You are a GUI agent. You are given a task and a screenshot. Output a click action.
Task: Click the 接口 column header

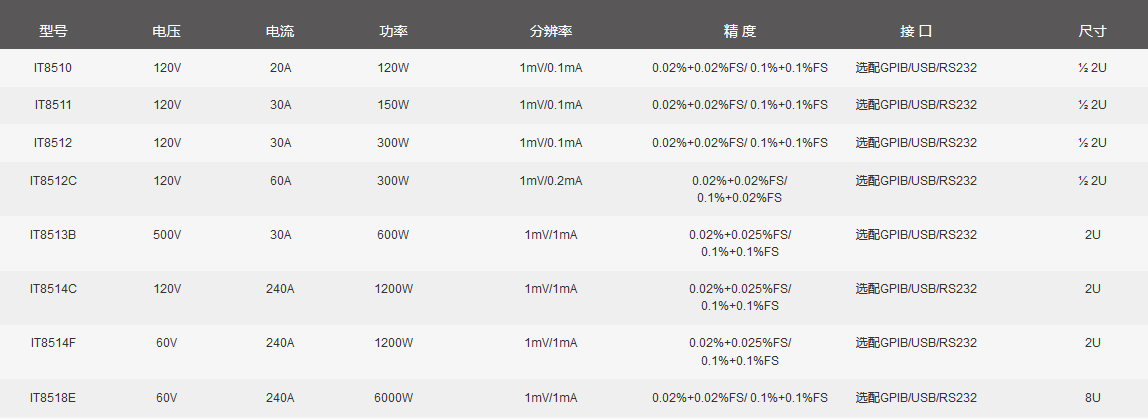tap(916, 31)
